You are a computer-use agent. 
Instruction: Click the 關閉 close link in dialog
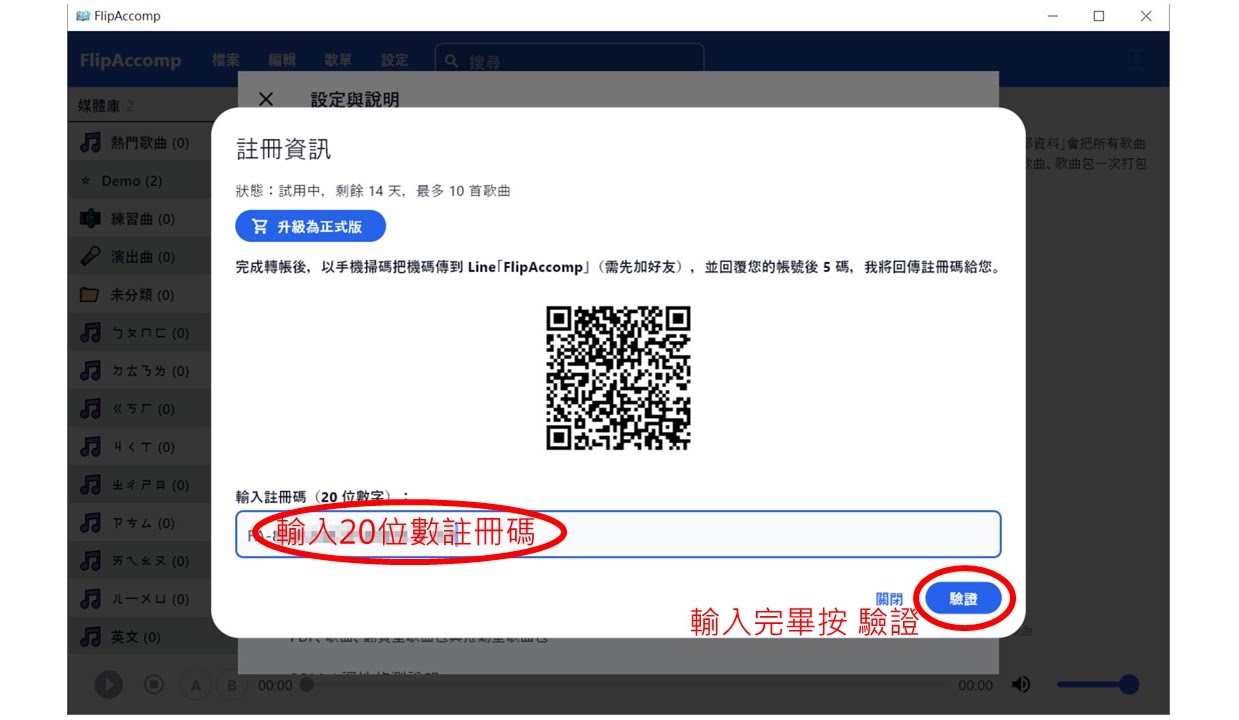point(889,598)
